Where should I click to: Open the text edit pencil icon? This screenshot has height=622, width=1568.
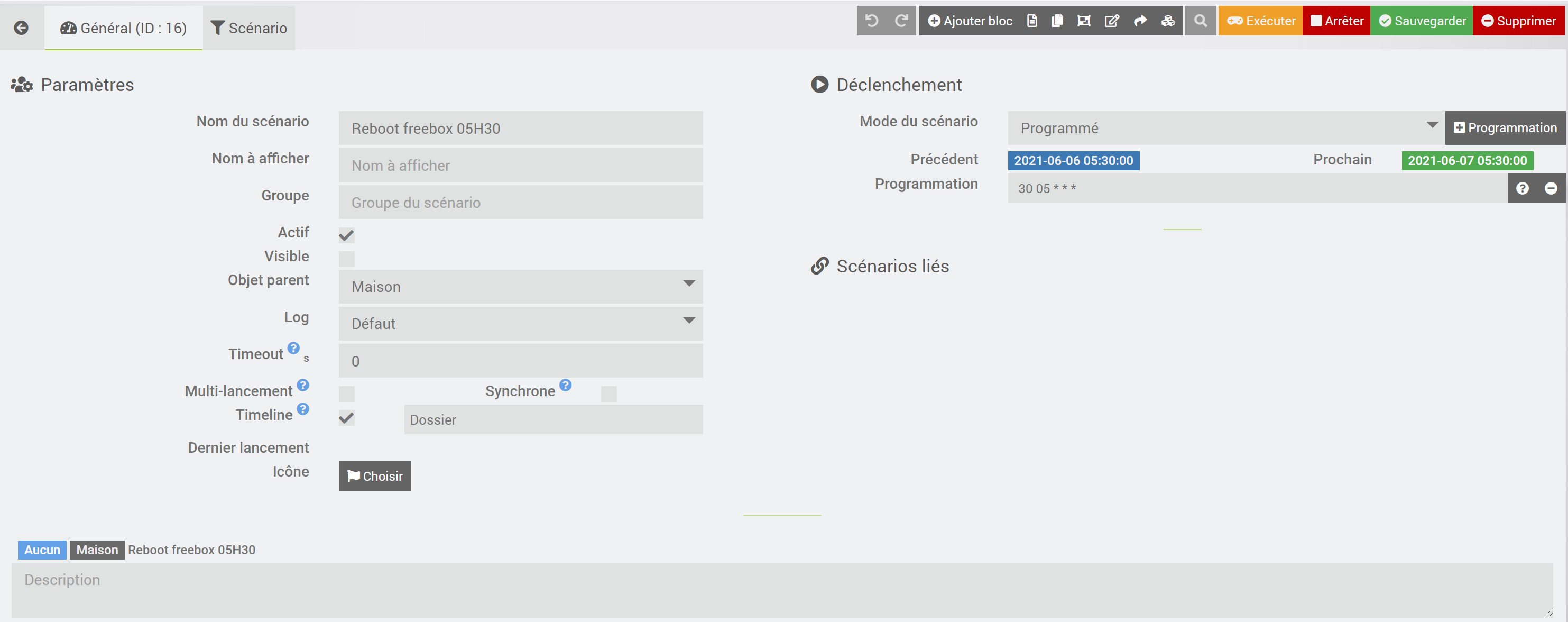point(1112,21)
